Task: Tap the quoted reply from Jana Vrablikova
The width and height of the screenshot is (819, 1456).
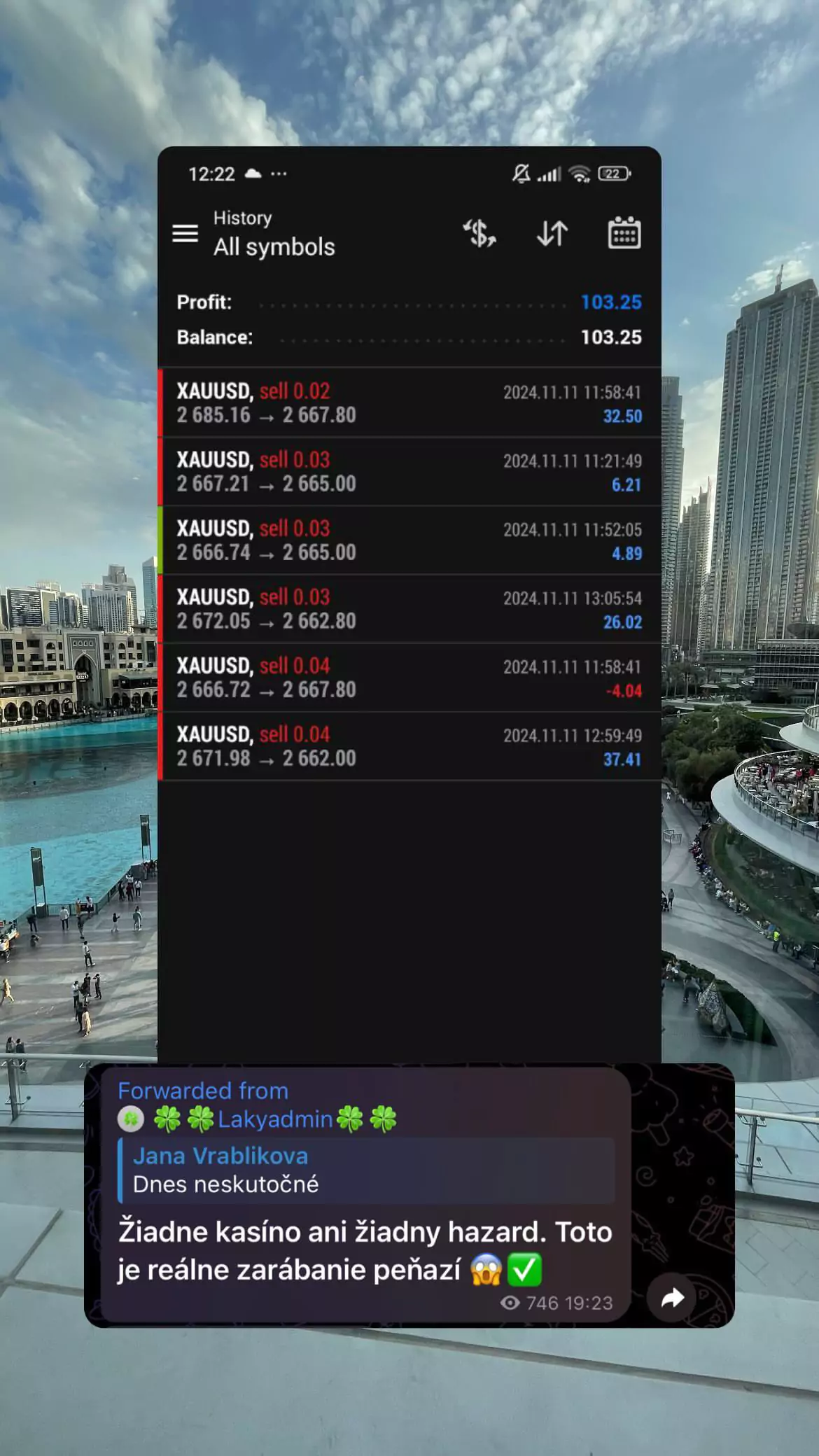Action: tap(366, 1170)
